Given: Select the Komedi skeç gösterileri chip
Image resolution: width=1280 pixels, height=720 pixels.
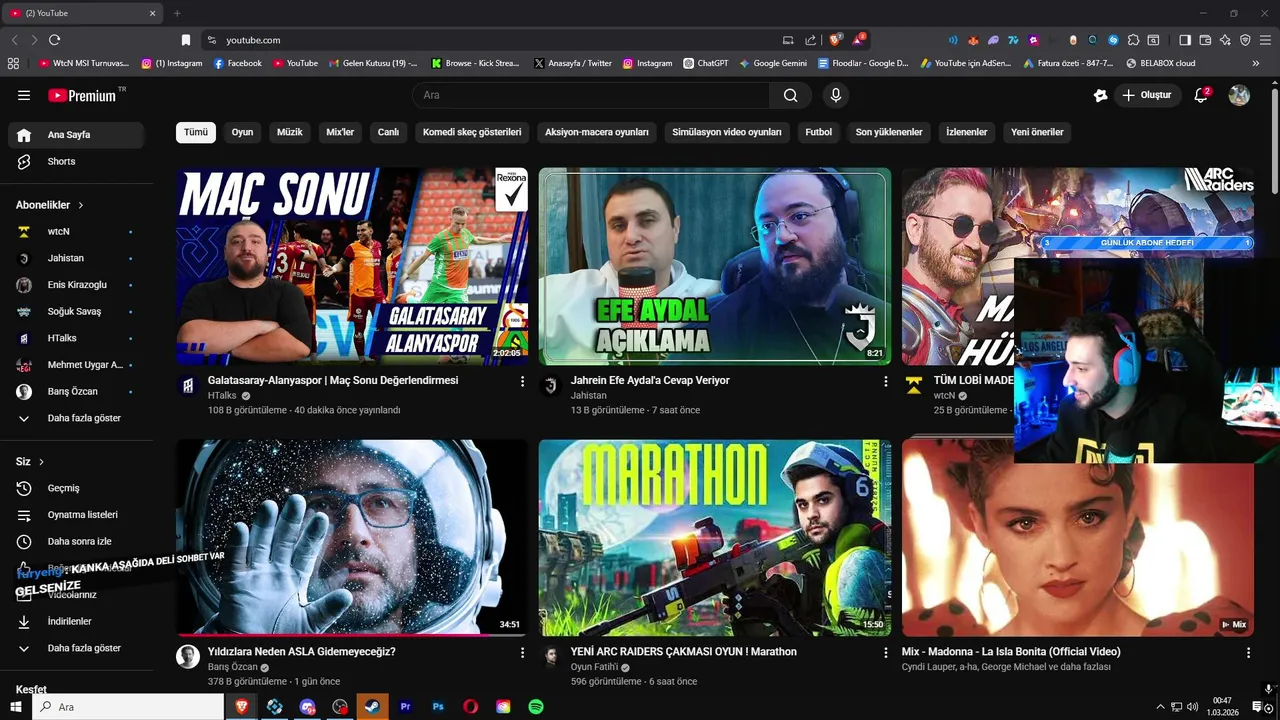Looking at the screenshot, I should point(472,132).
